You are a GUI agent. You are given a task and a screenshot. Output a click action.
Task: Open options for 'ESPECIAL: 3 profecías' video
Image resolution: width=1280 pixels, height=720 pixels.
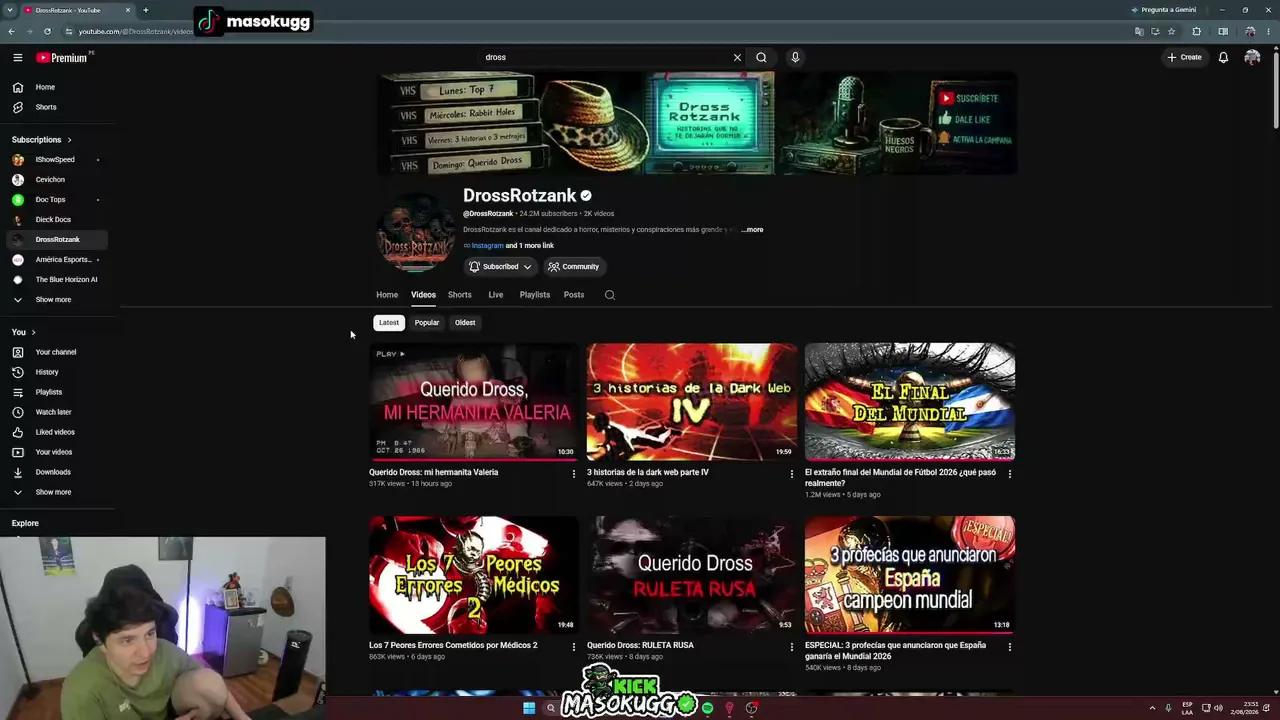(1010, 647)
